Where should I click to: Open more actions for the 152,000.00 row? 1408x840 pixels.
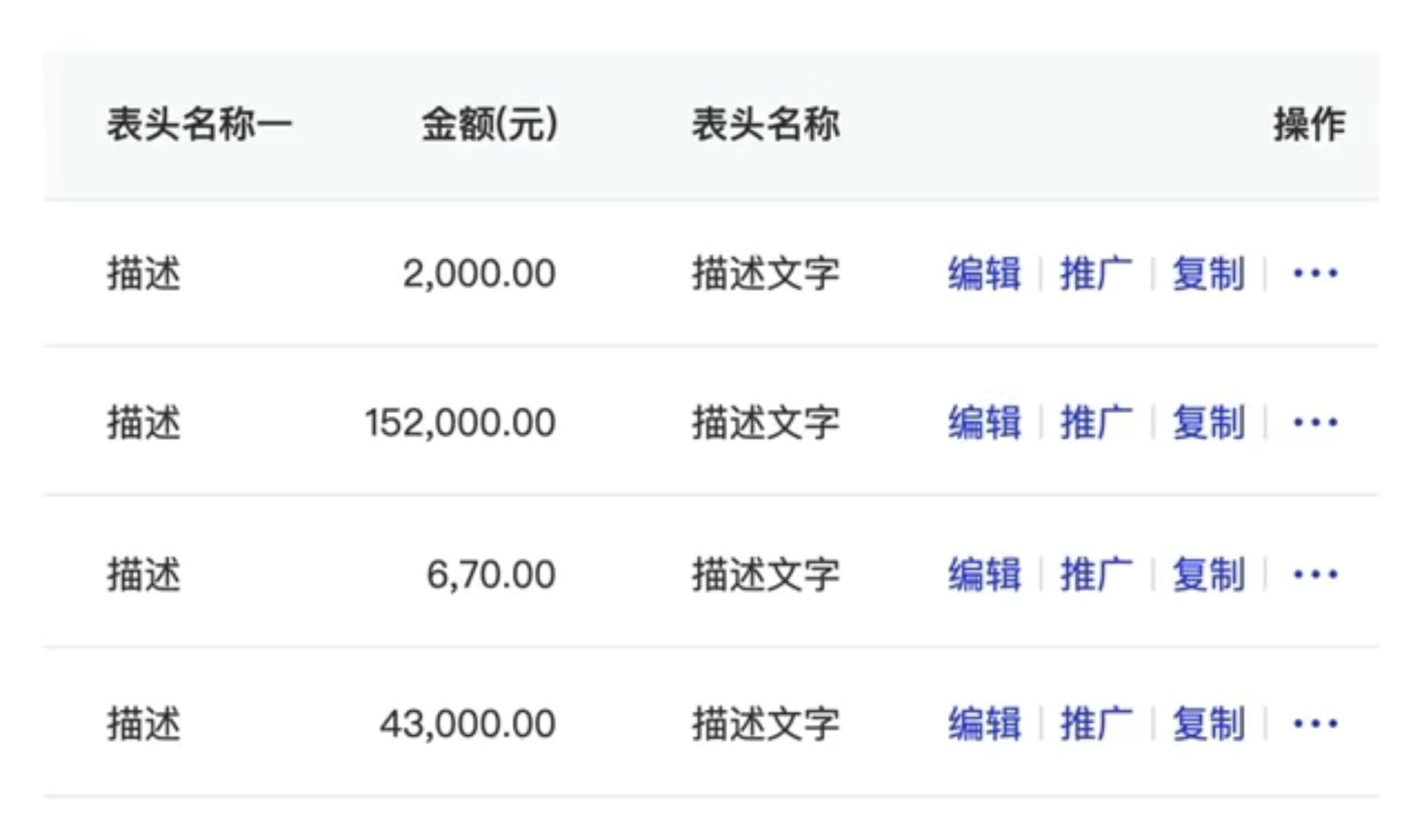click(1315, 422)
